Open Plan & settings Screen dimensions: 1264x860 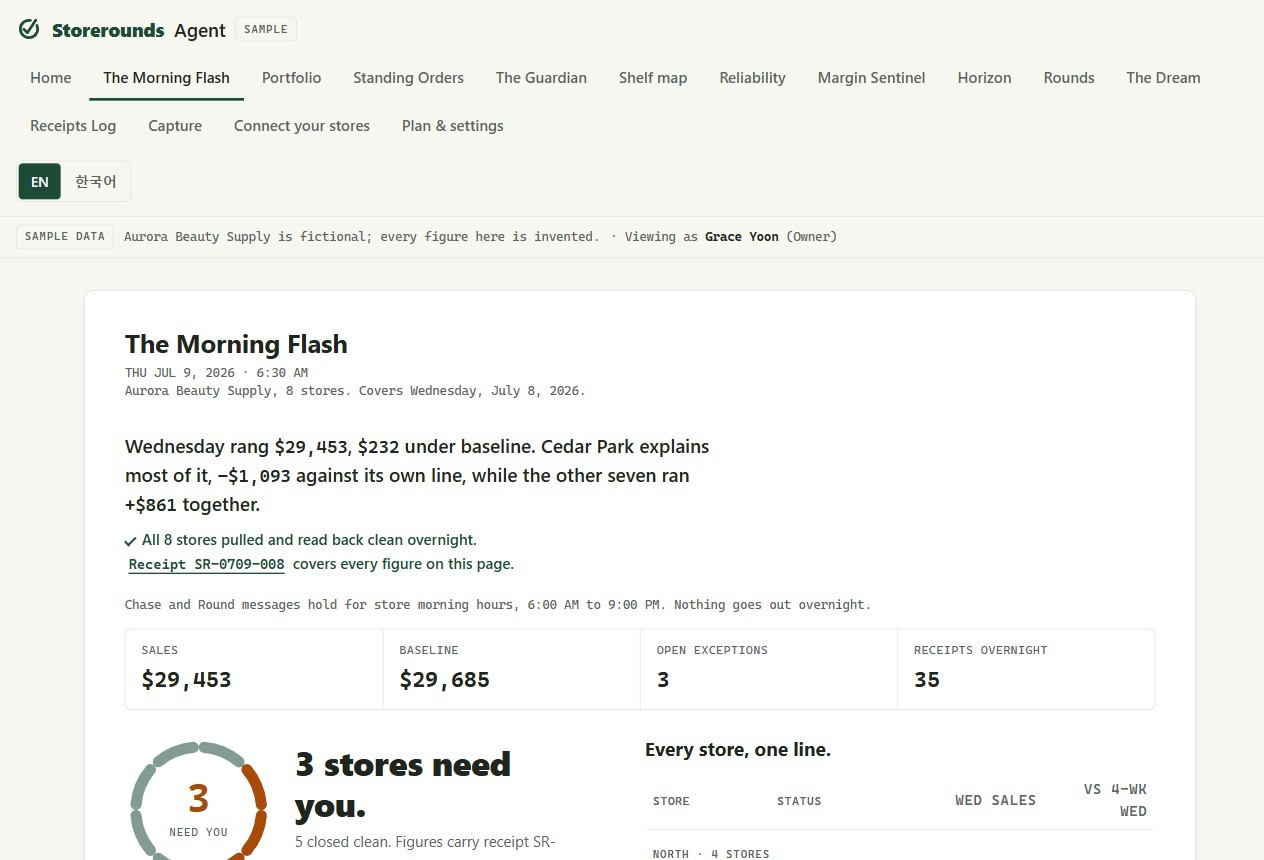pyautogui.click(x=452, y=126)
